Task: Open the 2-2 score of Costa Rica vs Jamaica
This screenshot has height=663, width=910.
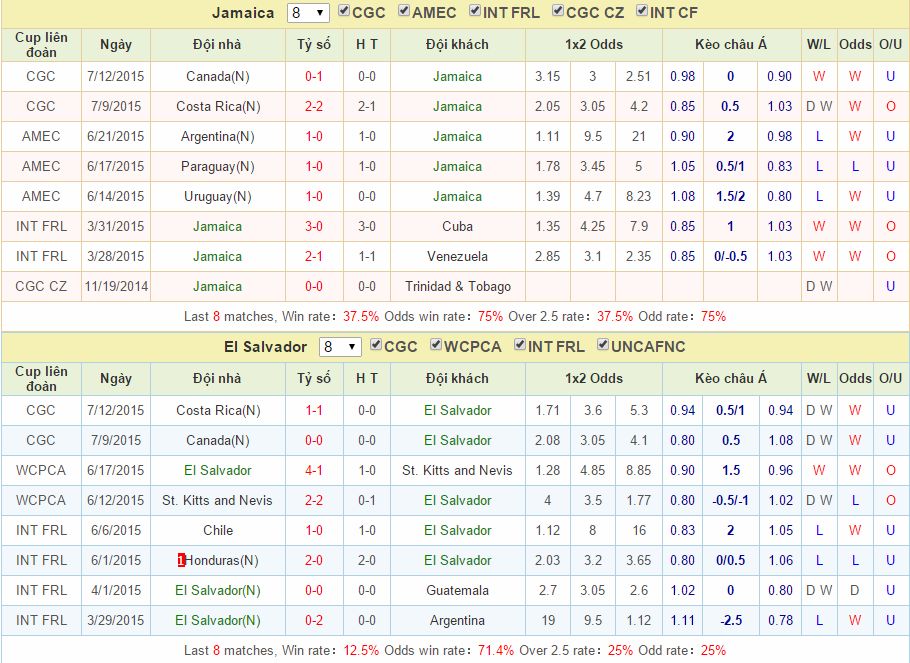Action: (x=314, y=106)
